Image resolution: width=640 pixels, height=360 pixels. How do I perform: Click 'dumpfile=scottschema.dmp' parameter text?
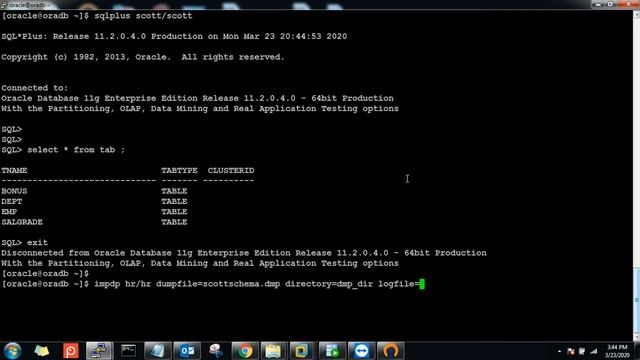tap(218, 284)
